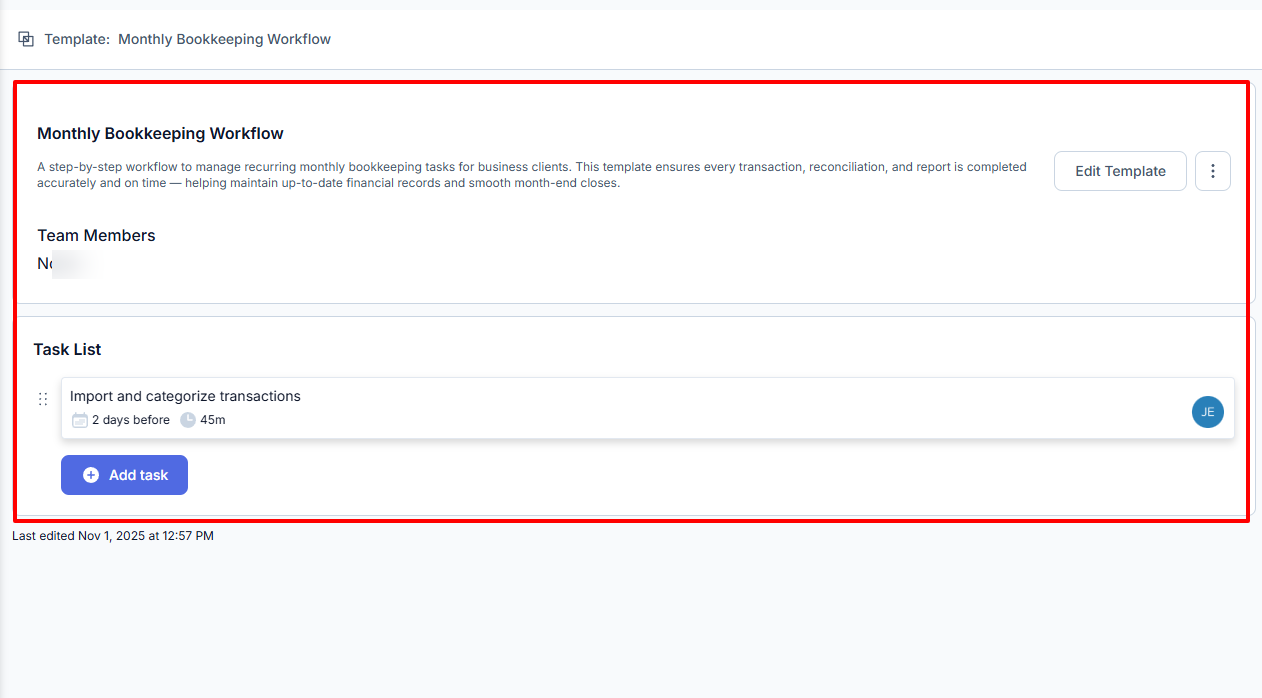Click the 2 days before due date label

click(x=131, y=420)
